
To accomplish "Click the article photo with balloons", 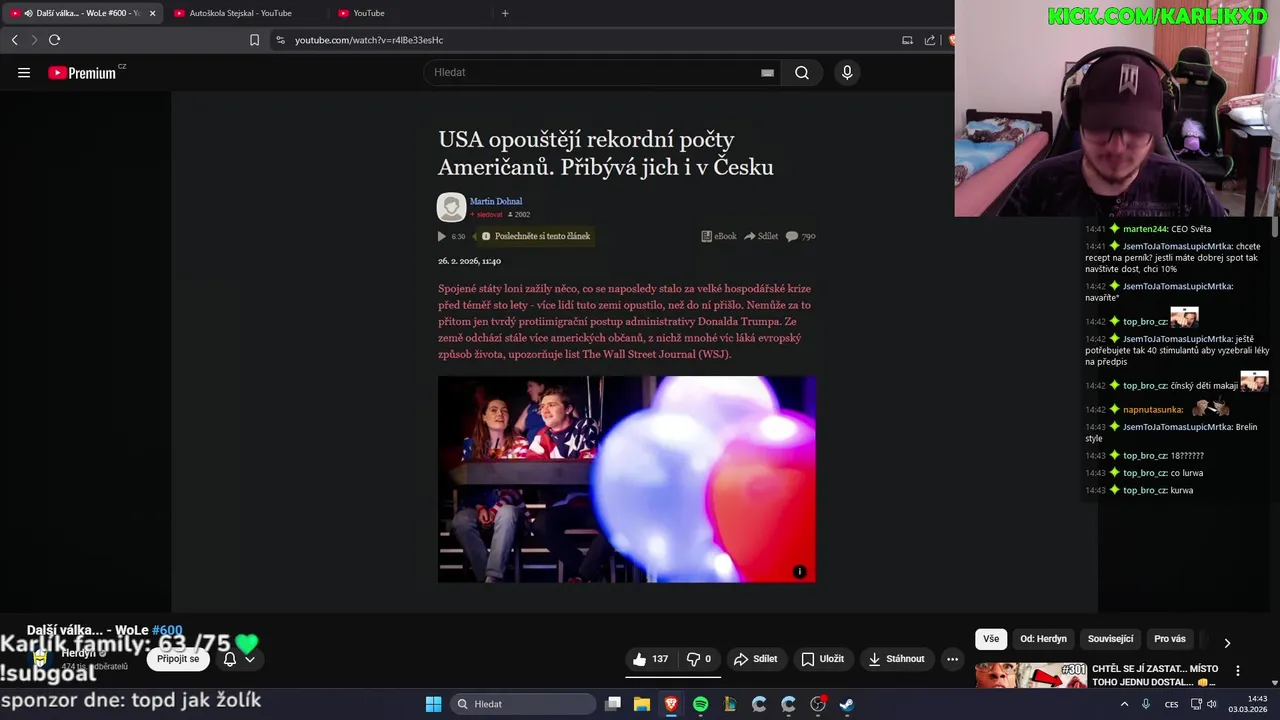I will (x=626, y=479).
